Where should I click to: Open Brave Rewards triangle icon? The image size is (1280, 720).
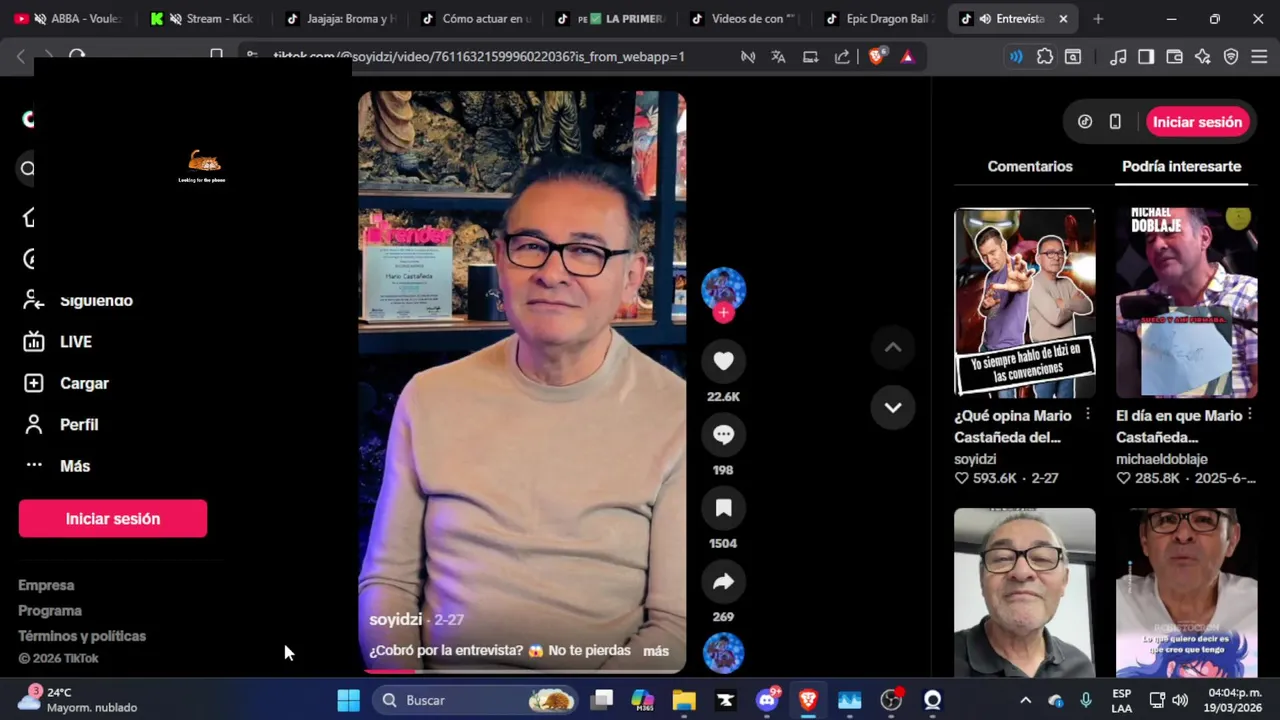pyautogui.click(x=907, y=57)
